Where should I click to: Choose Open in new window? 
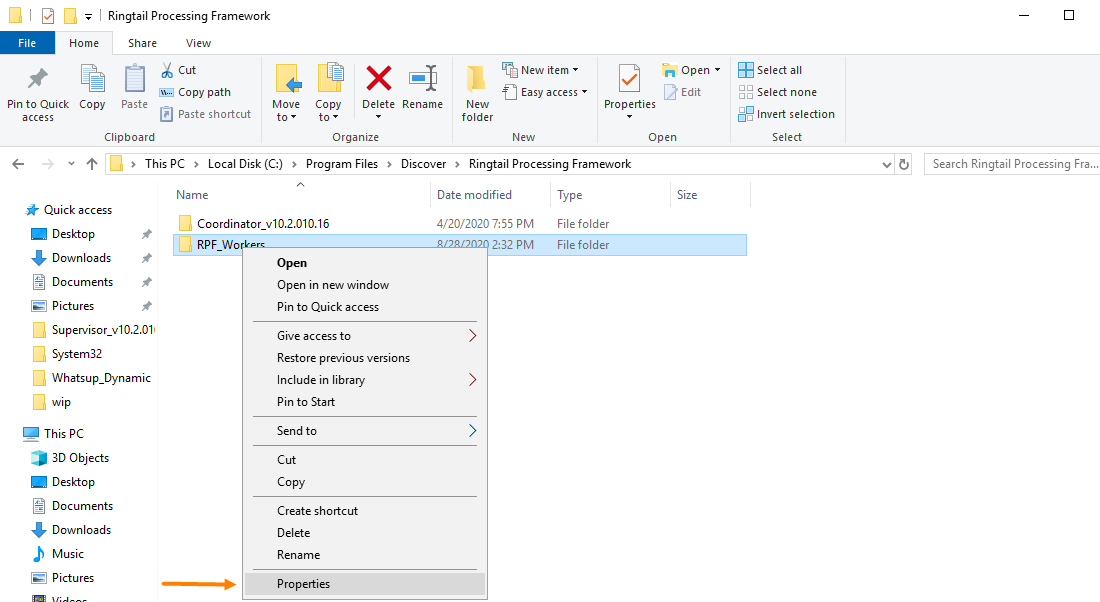coord(333,285)
